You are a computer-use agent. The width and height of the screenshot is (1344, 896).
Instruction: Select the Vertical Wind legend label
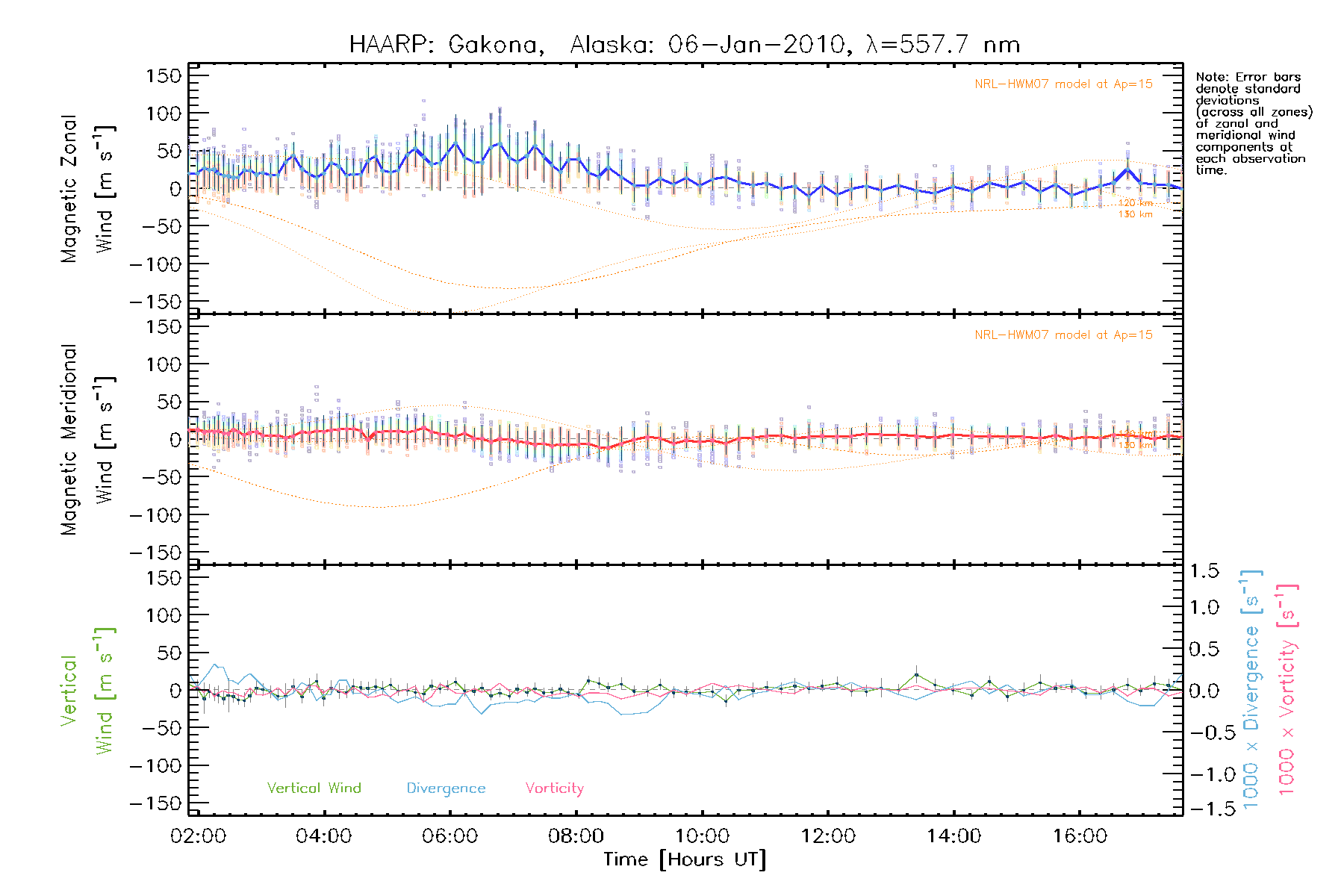[314, 788]
